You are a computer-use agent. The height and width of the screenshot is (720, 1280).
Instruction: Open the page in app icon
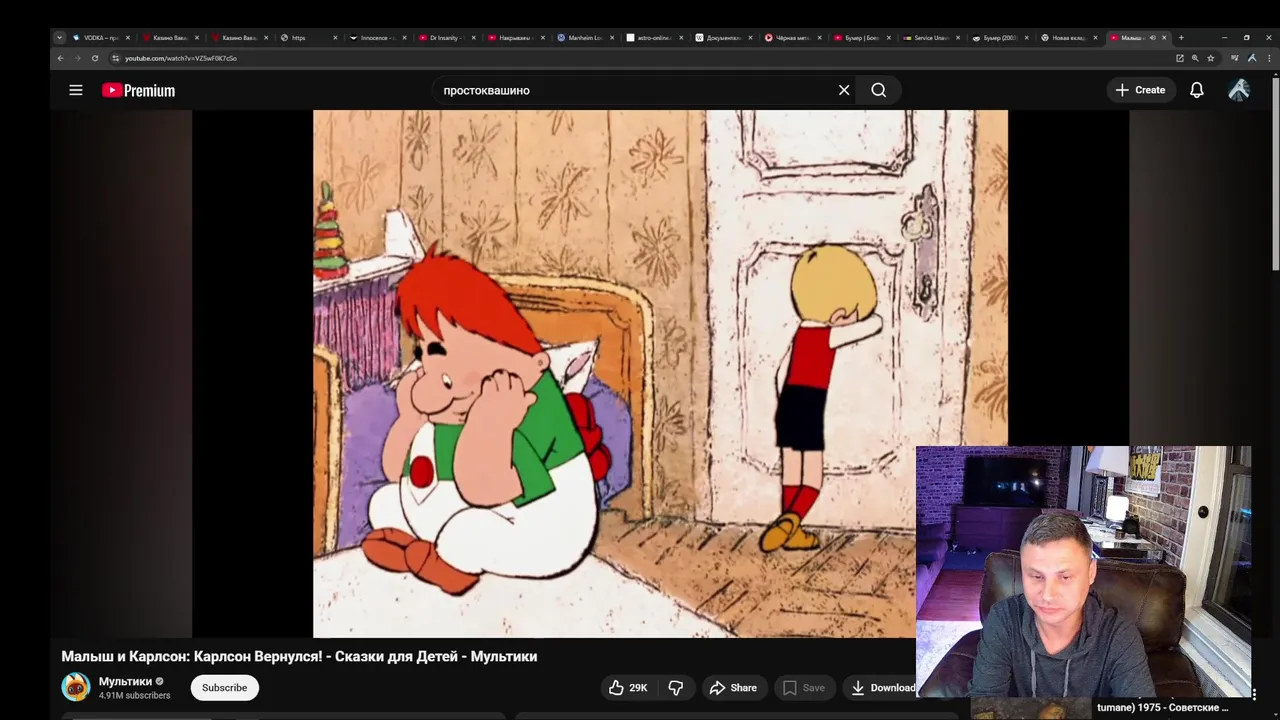1180,58
